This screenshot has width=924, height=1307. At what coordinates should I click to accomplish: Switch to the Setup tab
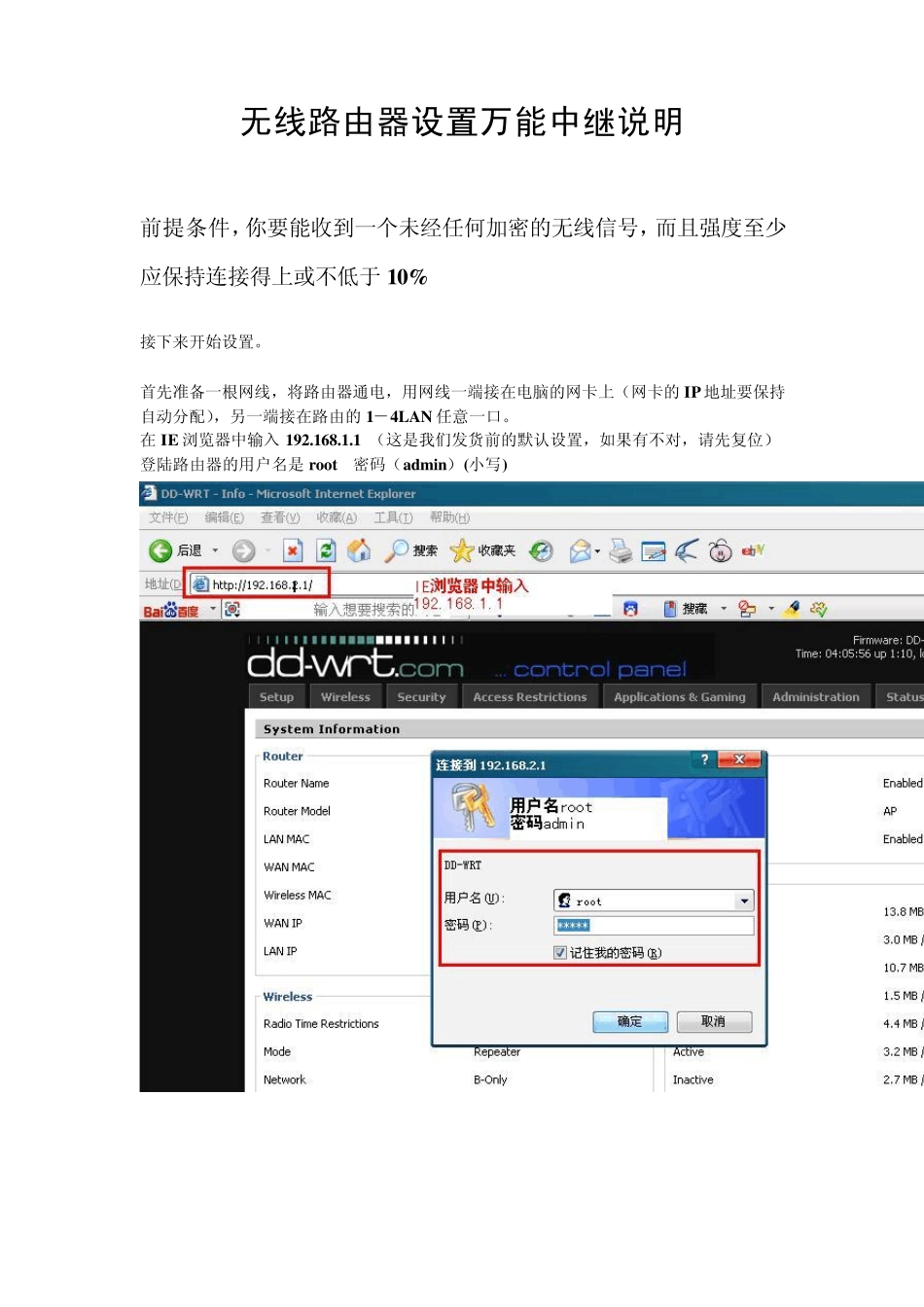276,697
